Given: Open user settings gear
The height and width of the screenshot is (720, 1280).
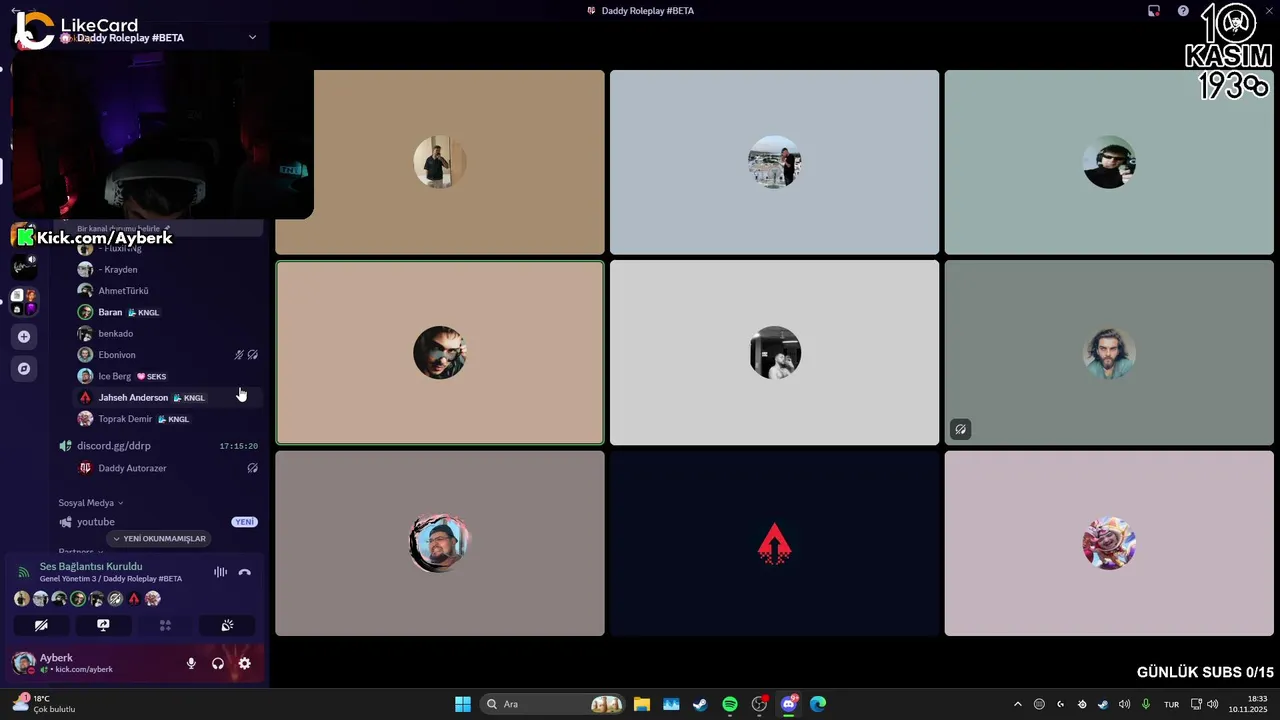Looking at the screenshot, I should [244, 663].
